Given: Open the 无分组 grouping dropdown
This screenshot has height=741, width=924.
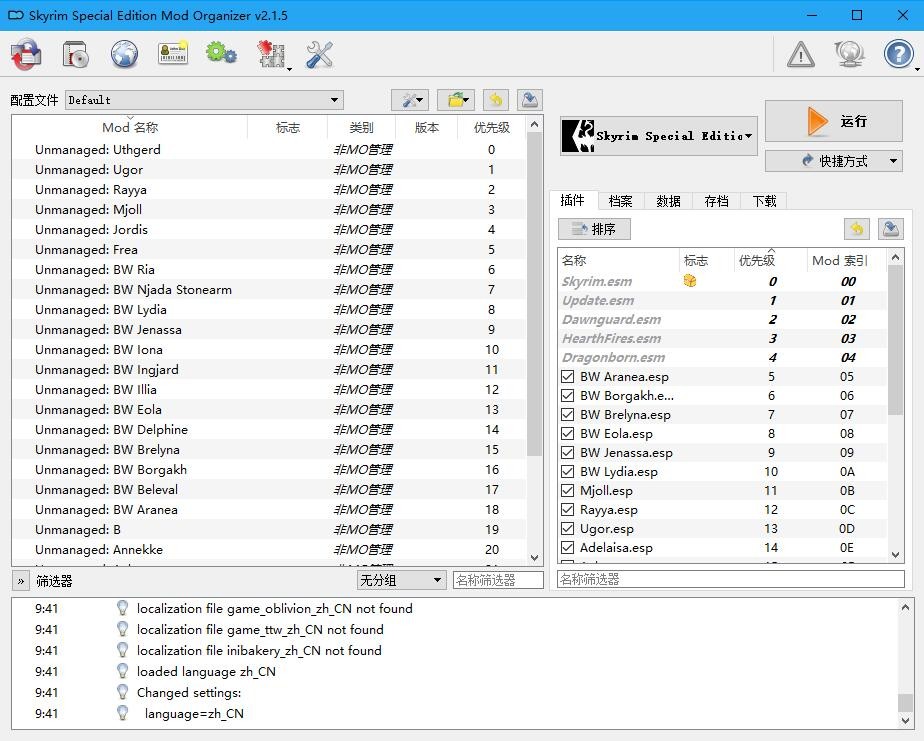Looking at the screenshot, I should point(401,580).
